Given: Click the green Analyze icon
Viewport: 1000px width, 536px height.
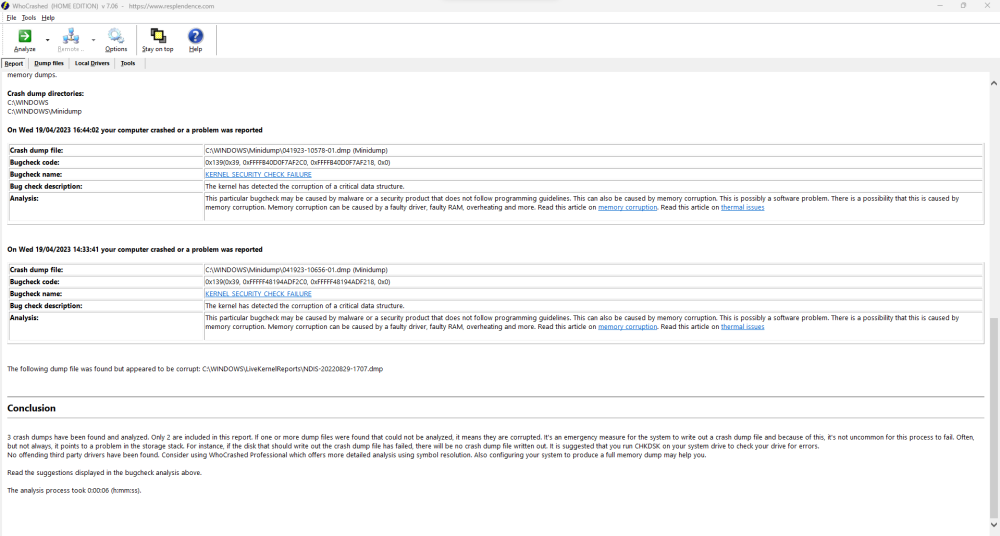Looking at the screenshot, I should point(25,37).
